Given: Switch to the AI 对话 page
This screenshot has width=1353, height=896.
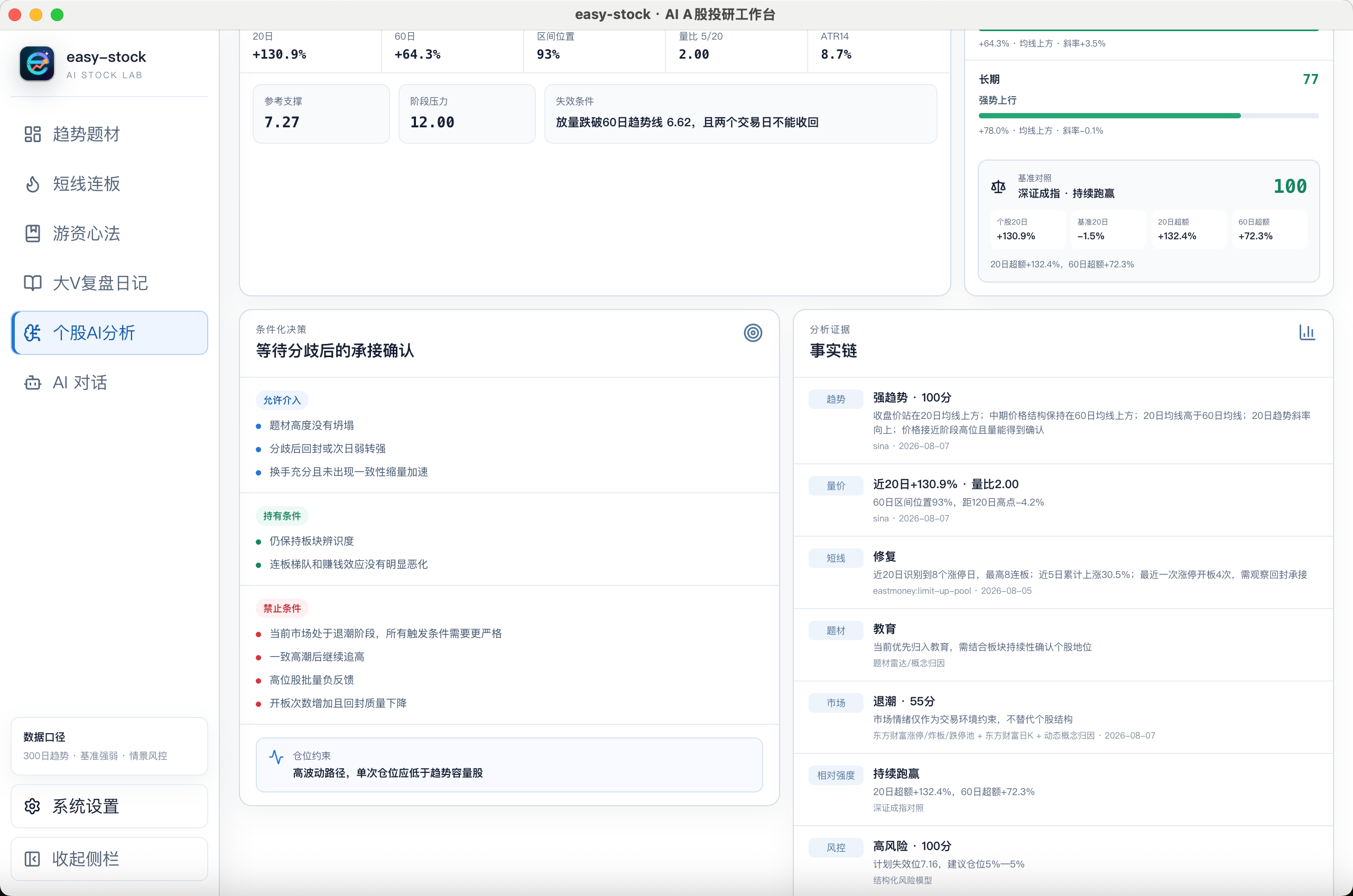Looking at the screenshot, I should pos(109,382).
